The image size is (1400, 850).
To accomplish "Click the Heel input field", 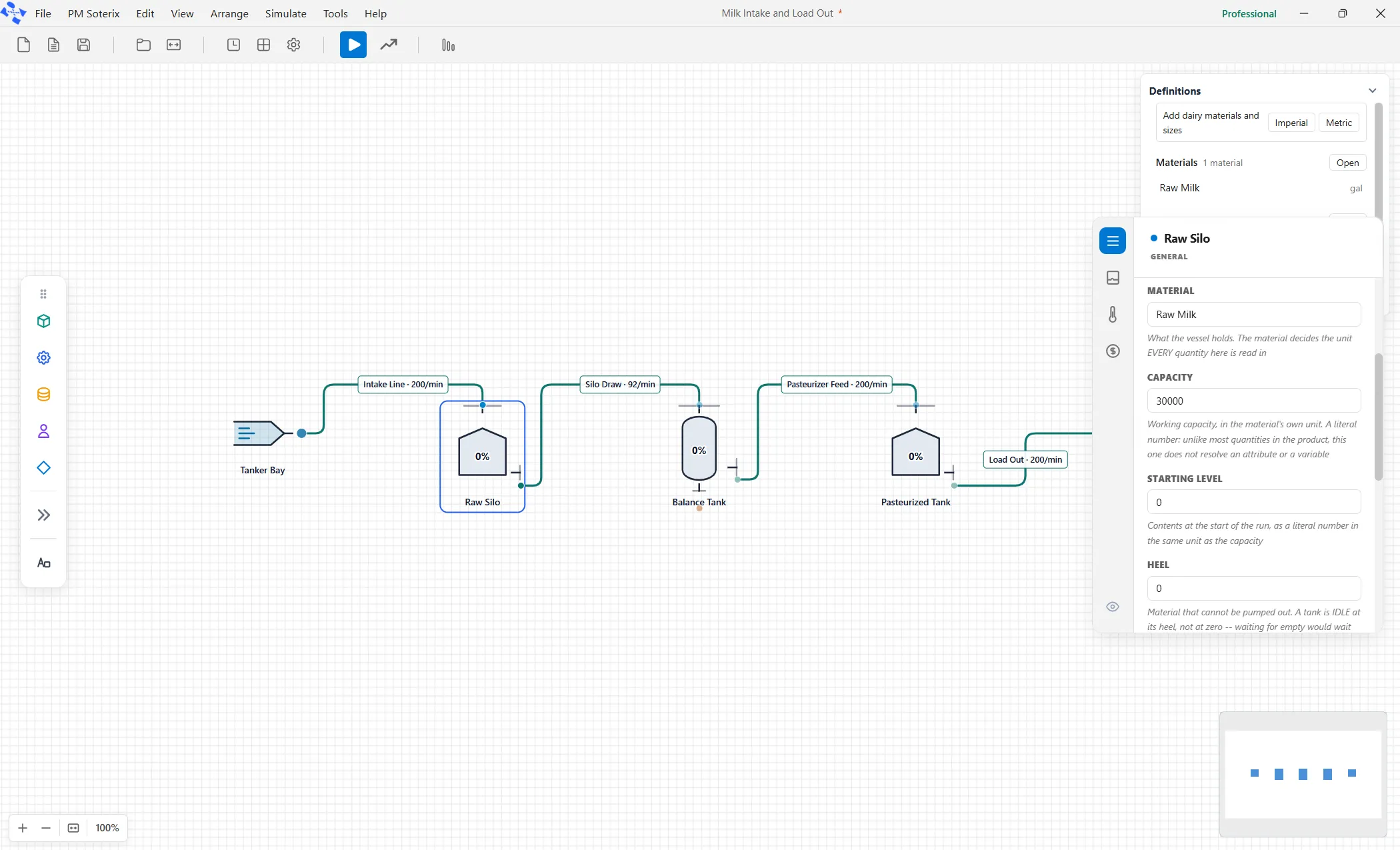I will (x=1253, y=588).
